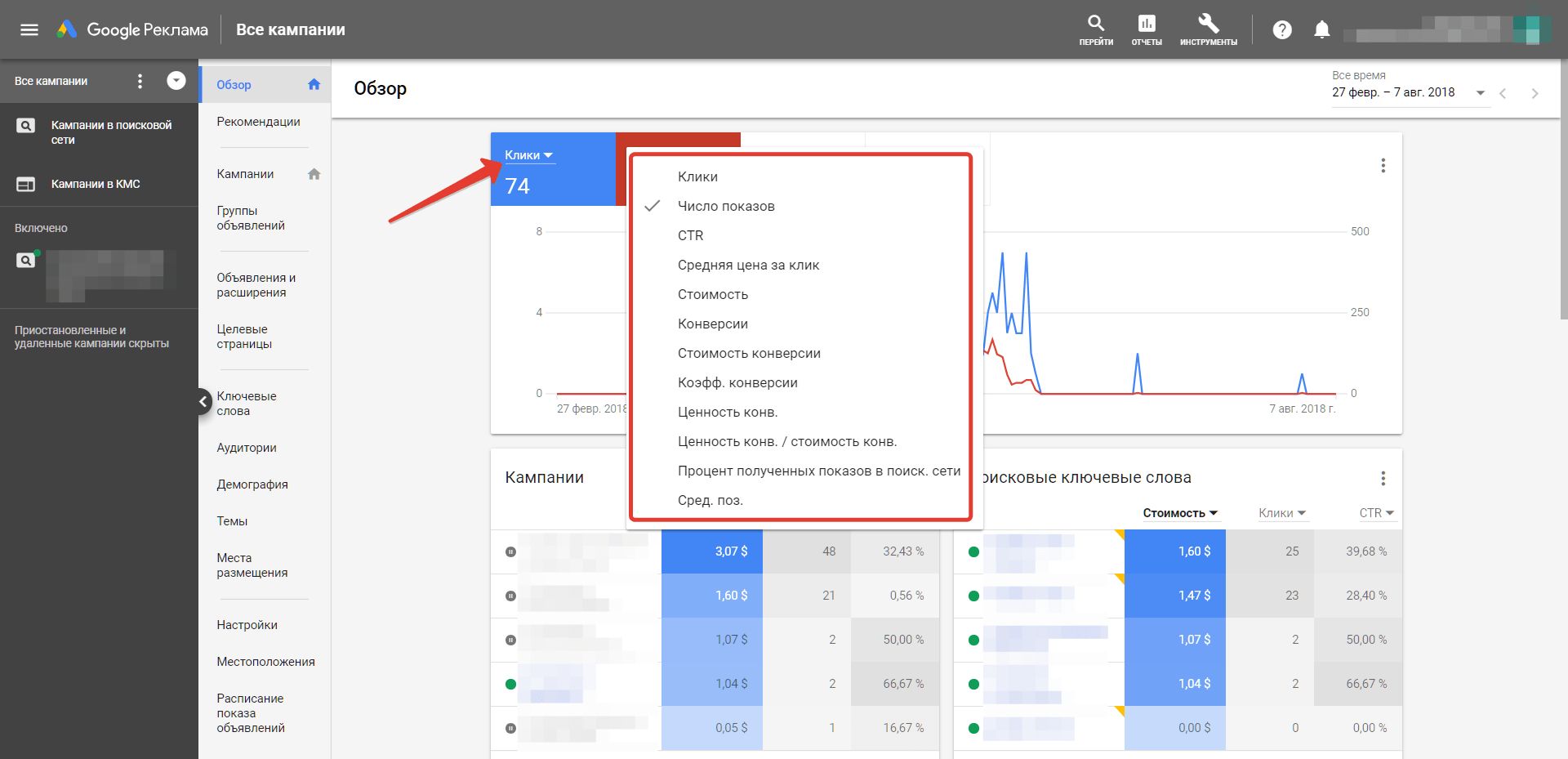Open the Клики metric dropdown
This screenshot has height=759, width=1568.
pos(528,155)
